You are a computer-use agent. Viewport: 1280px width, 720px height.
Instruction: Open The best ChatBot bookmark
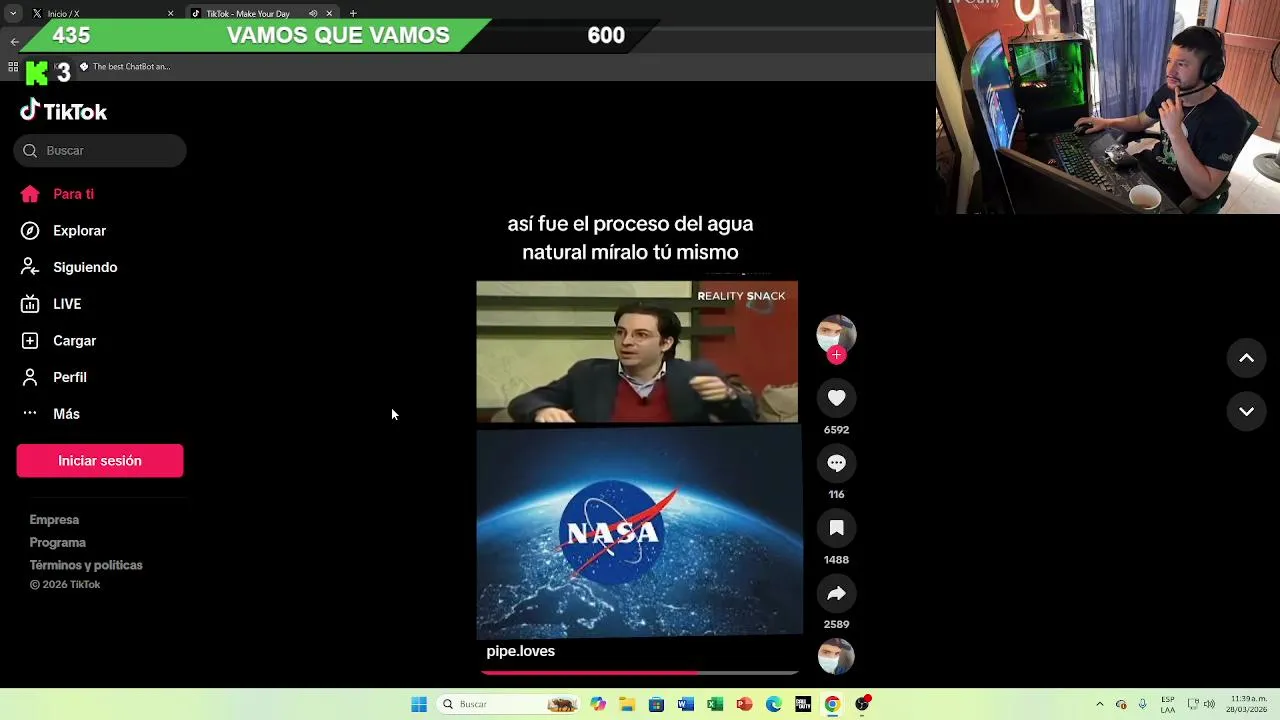(x=125, y=67)
